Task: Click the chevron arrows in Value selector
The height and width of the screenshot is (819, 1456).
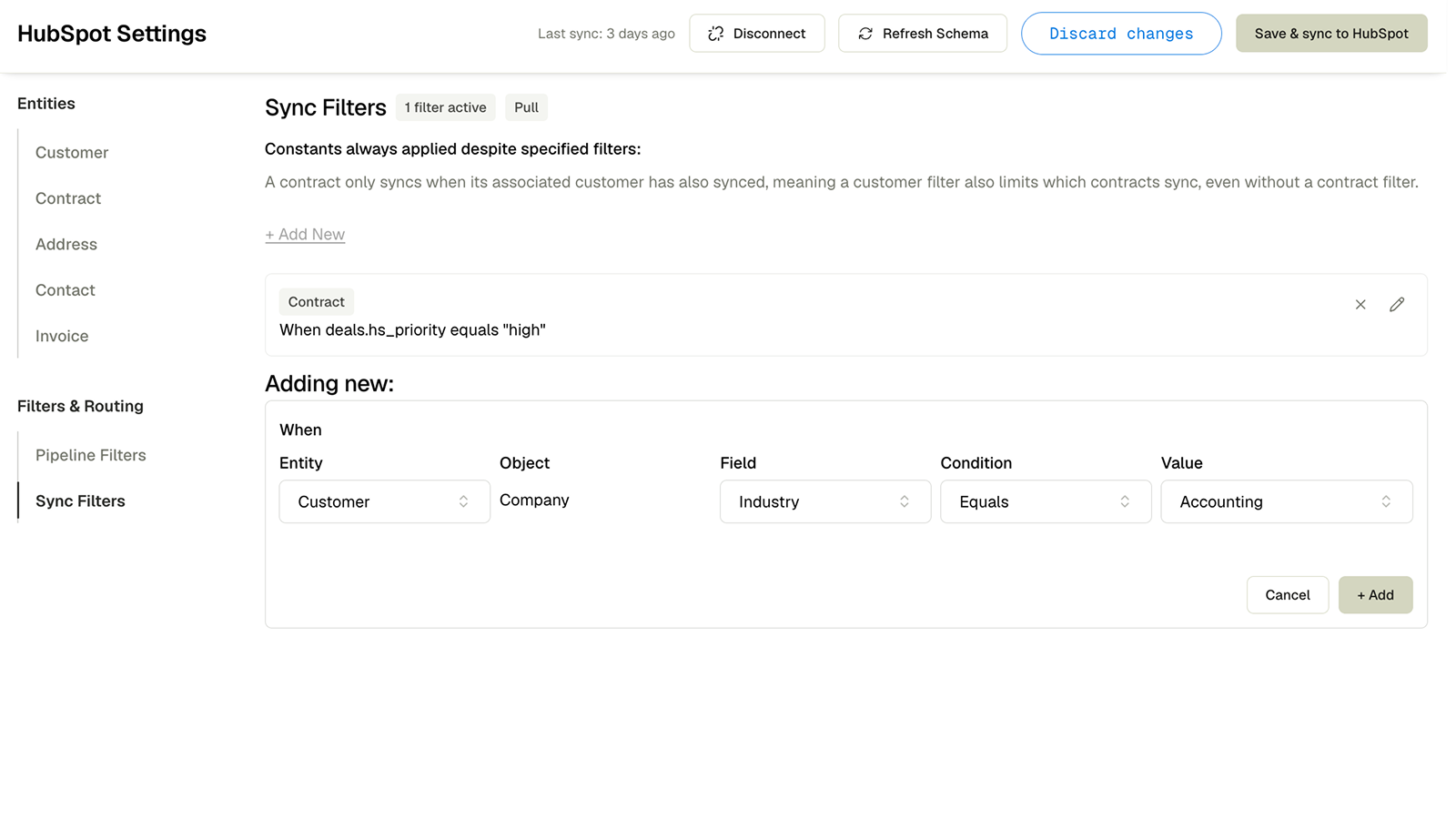Action: [x=1386, y=501]
